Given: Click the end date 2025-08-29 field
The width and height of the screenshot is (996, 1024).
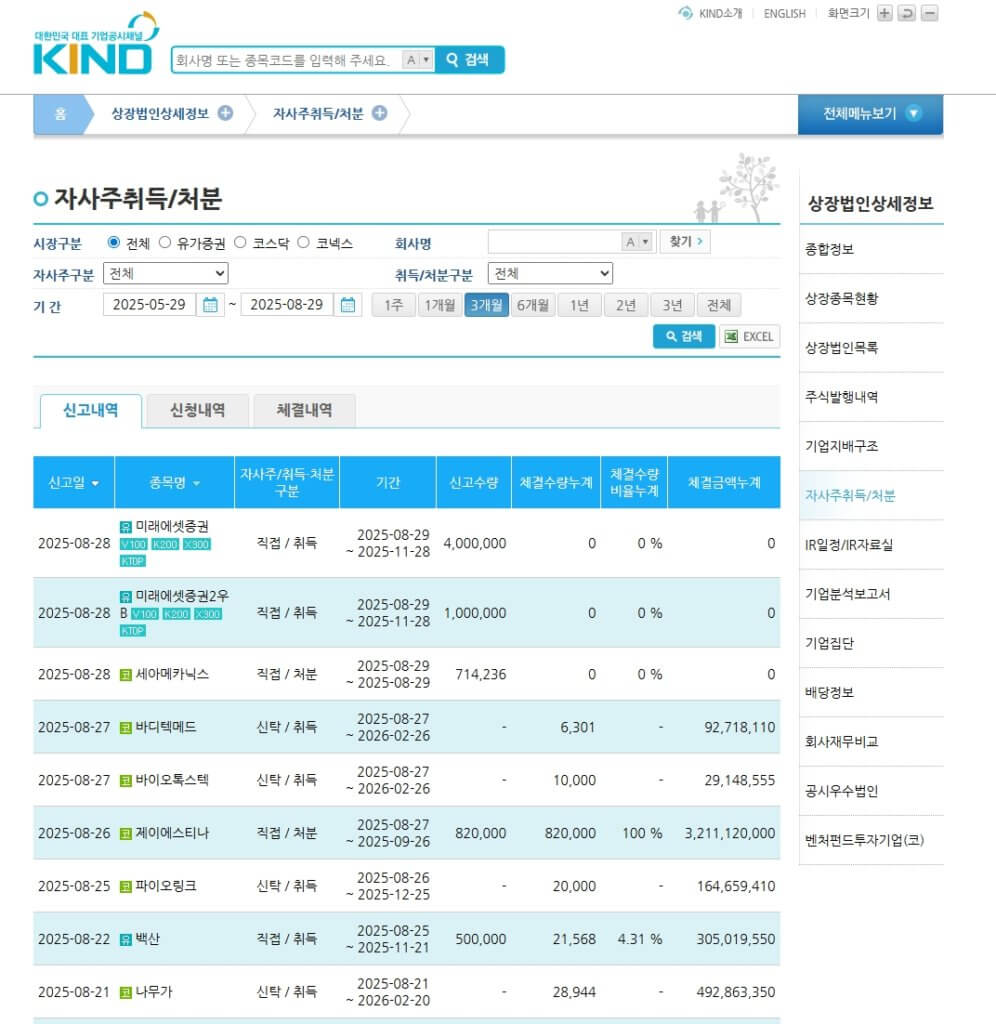Looking at the screenshot, I should tap(287, 305).
